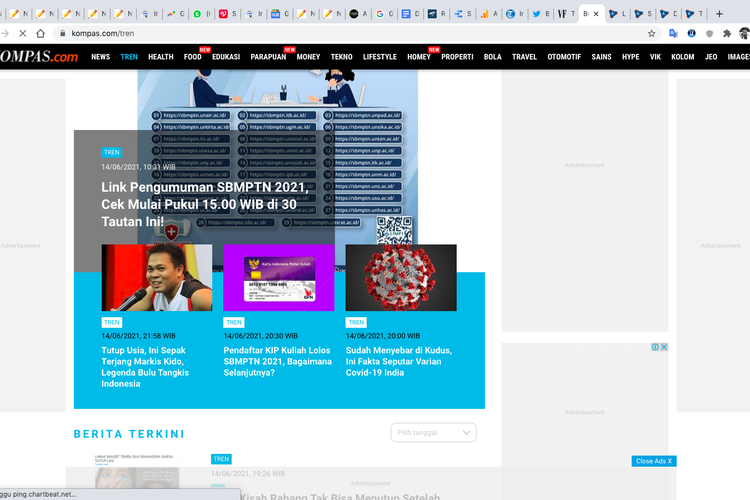Screen dimensions: 750x500
Task: Open the Extensions puzzle piece menu
Action: click(x=727, y=33)
